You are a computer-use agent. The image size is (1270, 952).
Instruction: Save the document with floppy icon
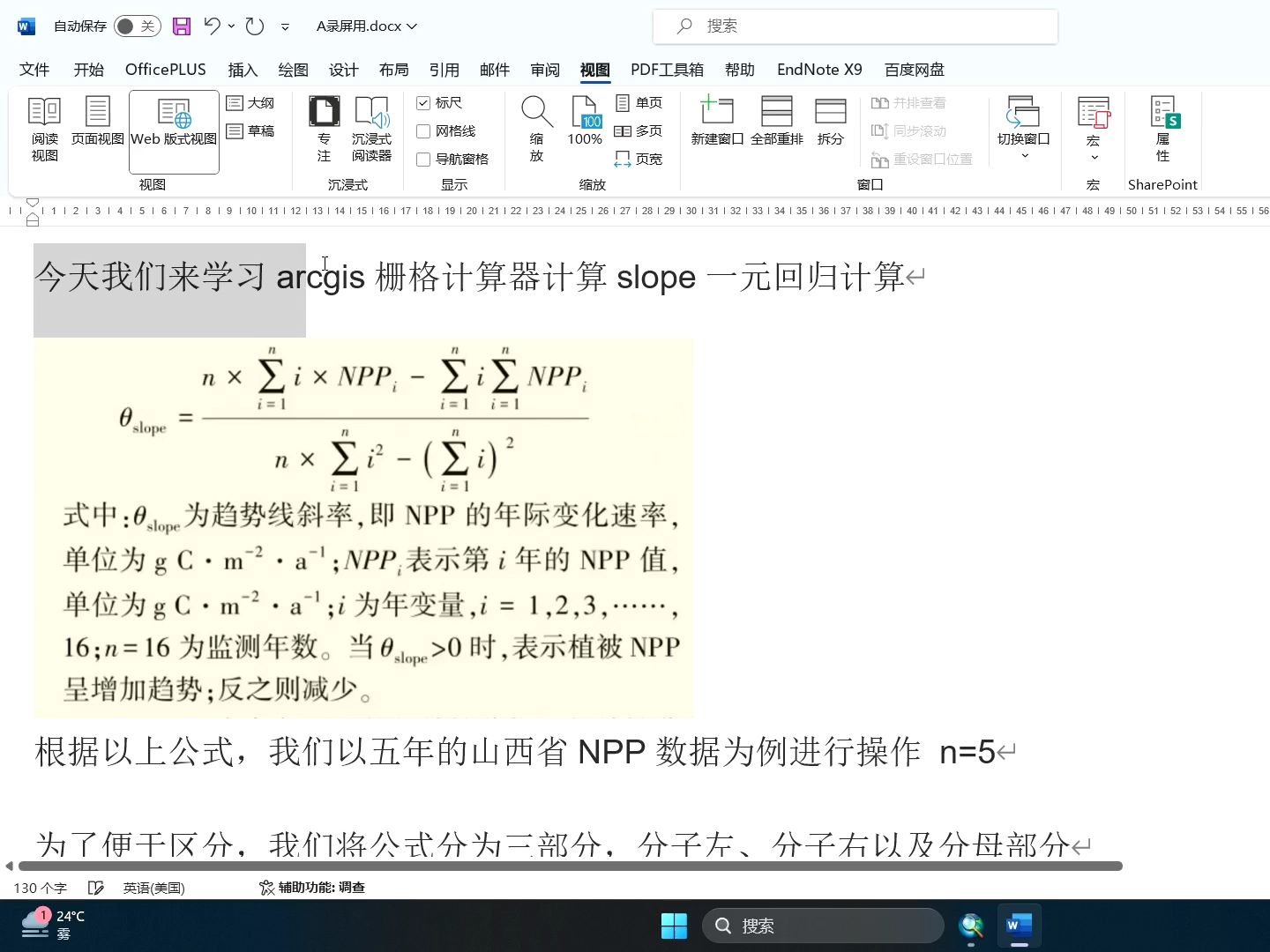(182, 26)
